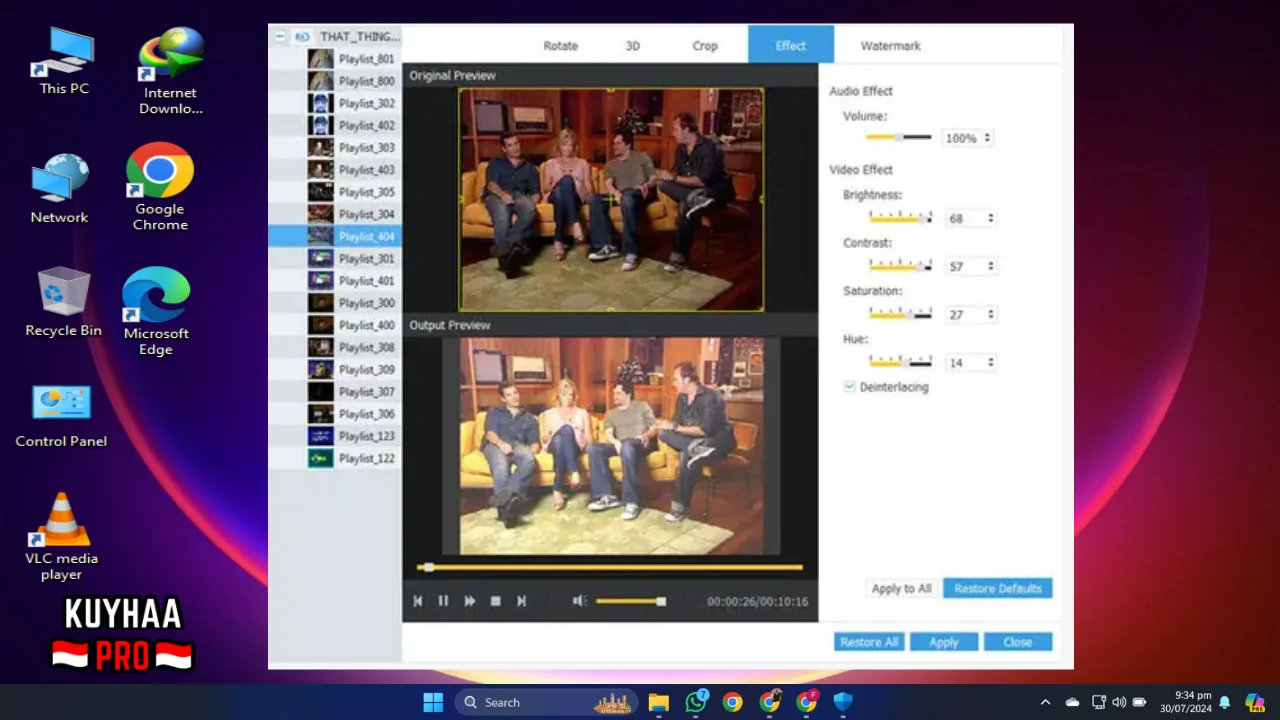Adjust the Brightness slider

click(900, 217)
